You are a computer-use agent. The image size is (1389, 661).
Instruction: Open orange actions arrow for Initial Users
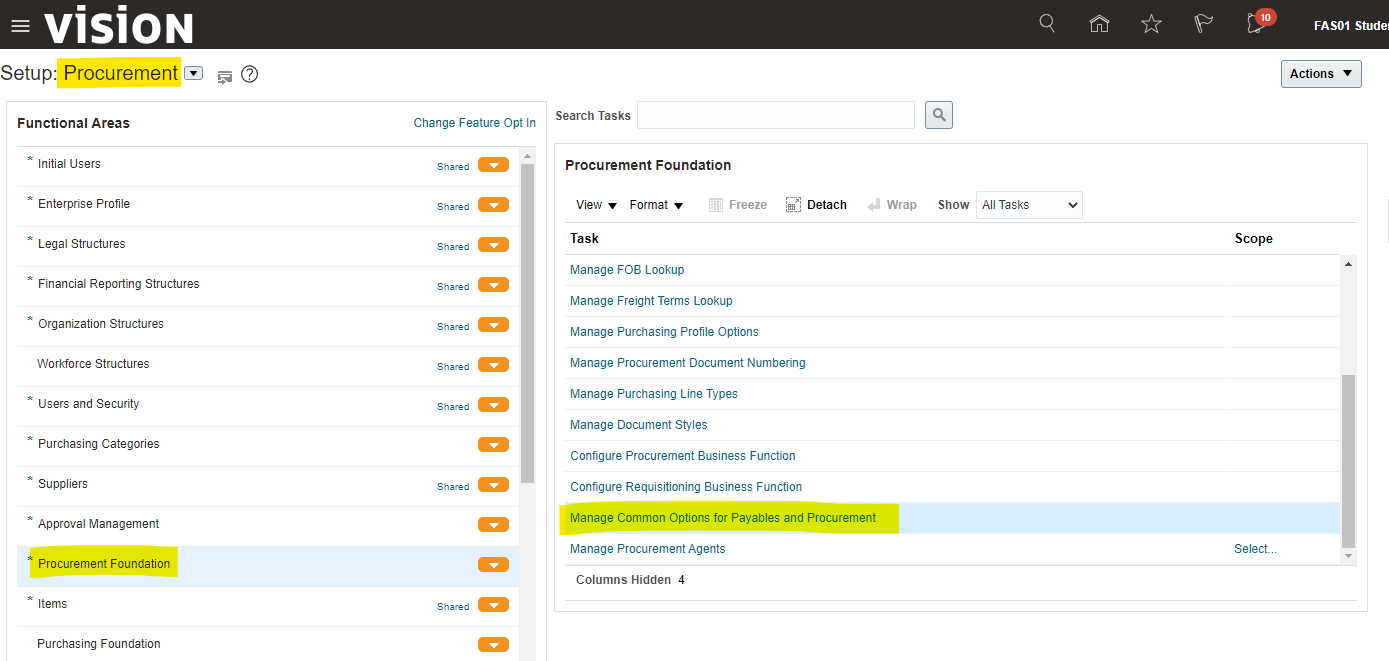(x=493, y=165)
